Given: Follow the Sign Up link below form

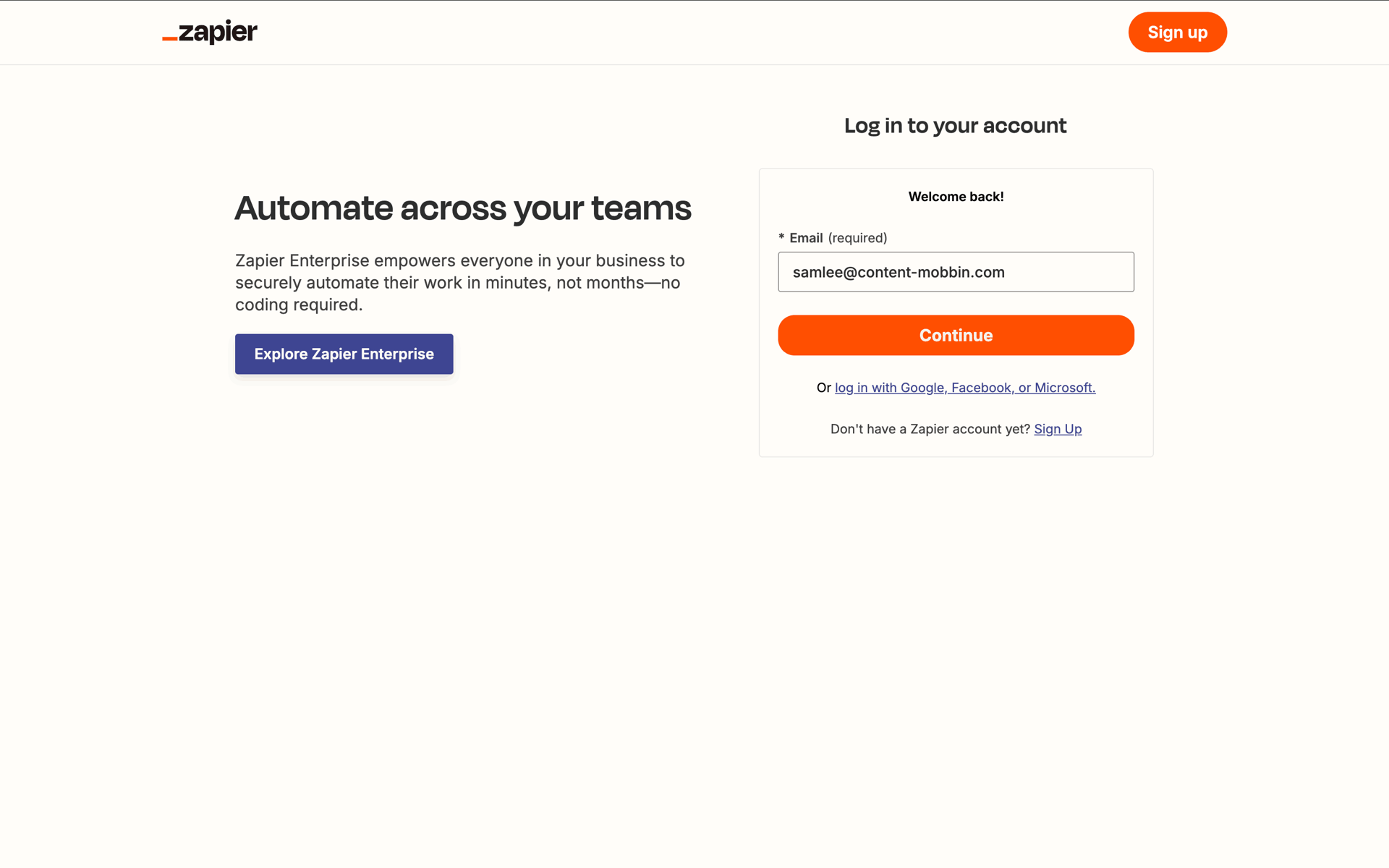Looking at the screenshot, I should [x=1058, y=429].
